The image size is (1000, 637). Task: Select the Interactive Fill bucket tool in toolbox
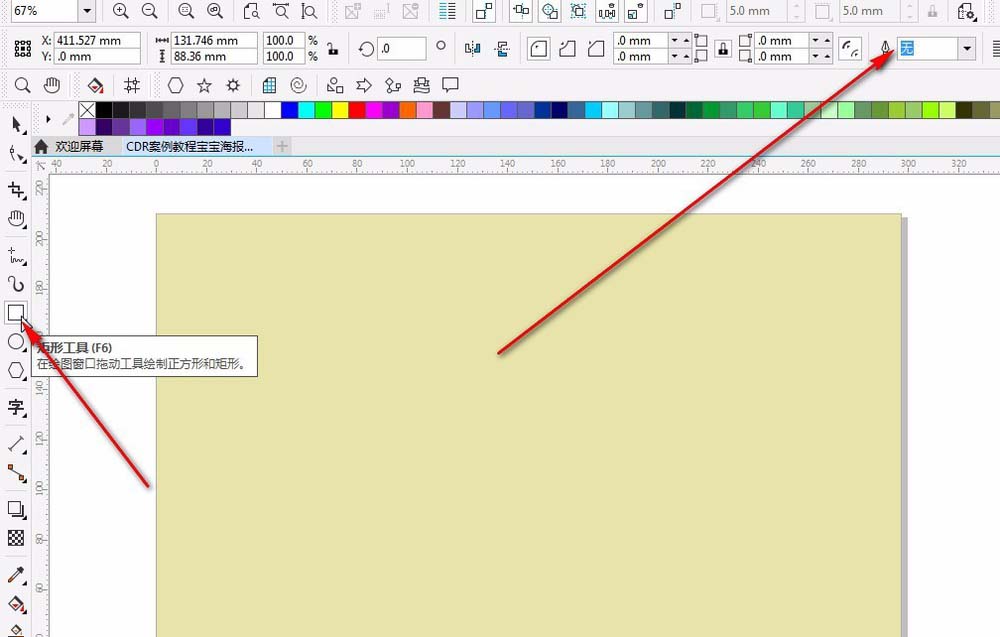(x=16, y=604)
